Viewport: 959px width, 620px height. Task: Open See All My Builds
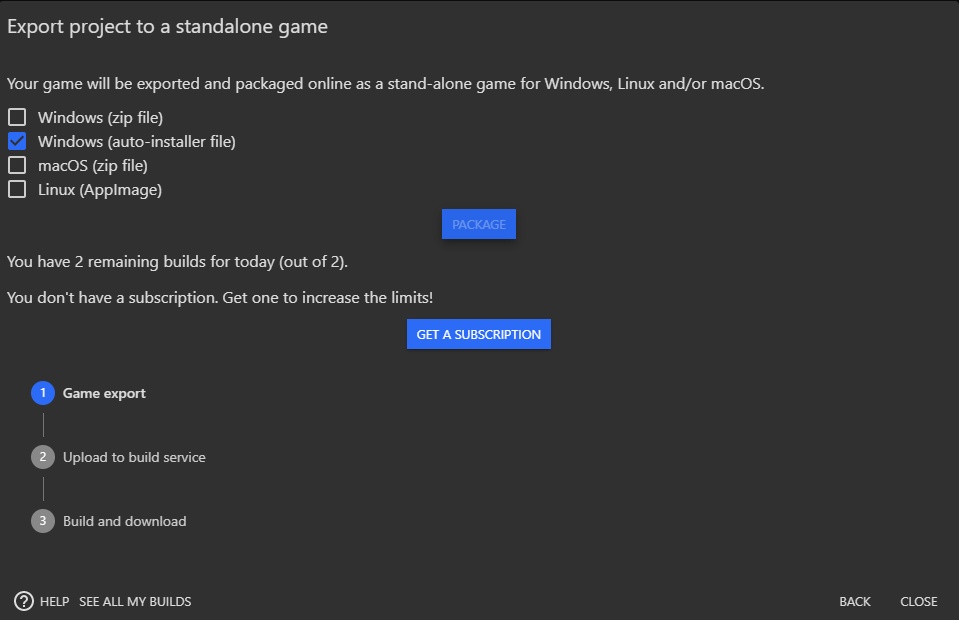pos(135,602)
